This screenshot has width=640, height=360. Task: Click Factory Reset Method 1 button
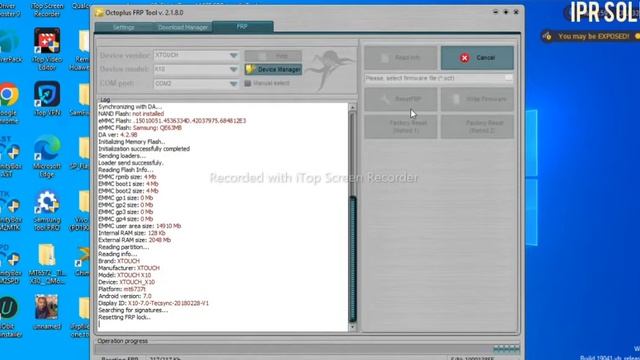pyautogui.click(x=400, y=127)
